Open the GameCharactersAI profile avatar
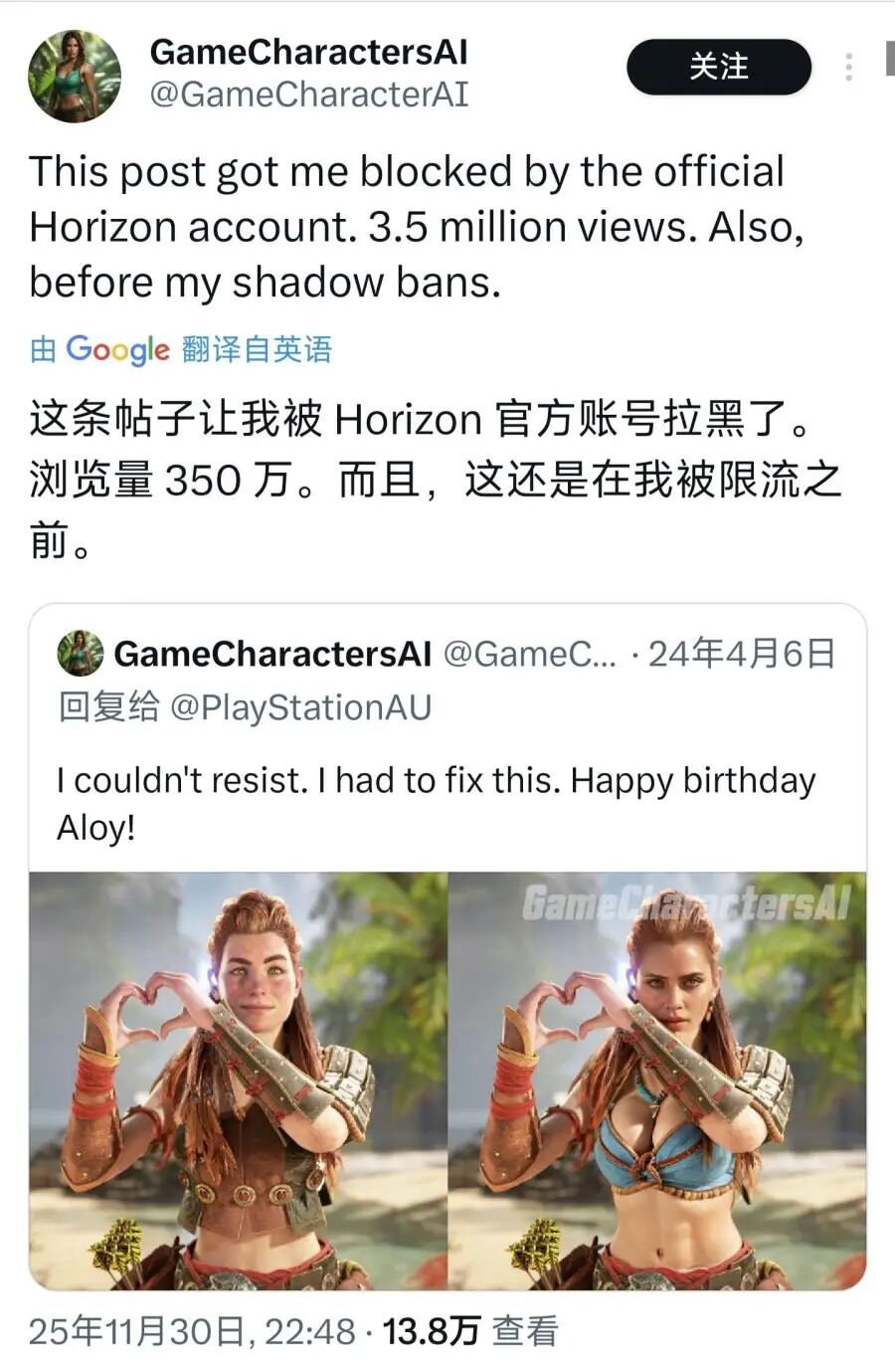895x1372 pixels. (75, 76)
